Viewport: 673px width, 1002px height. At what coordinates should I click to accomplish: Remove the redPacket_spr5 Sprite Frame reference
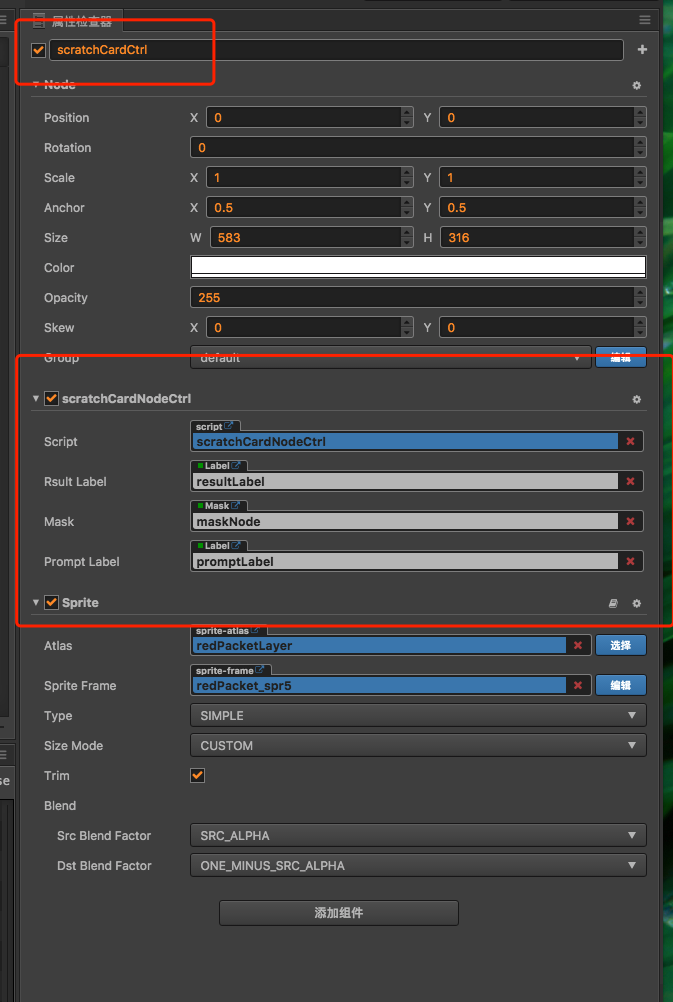point(578,686)
